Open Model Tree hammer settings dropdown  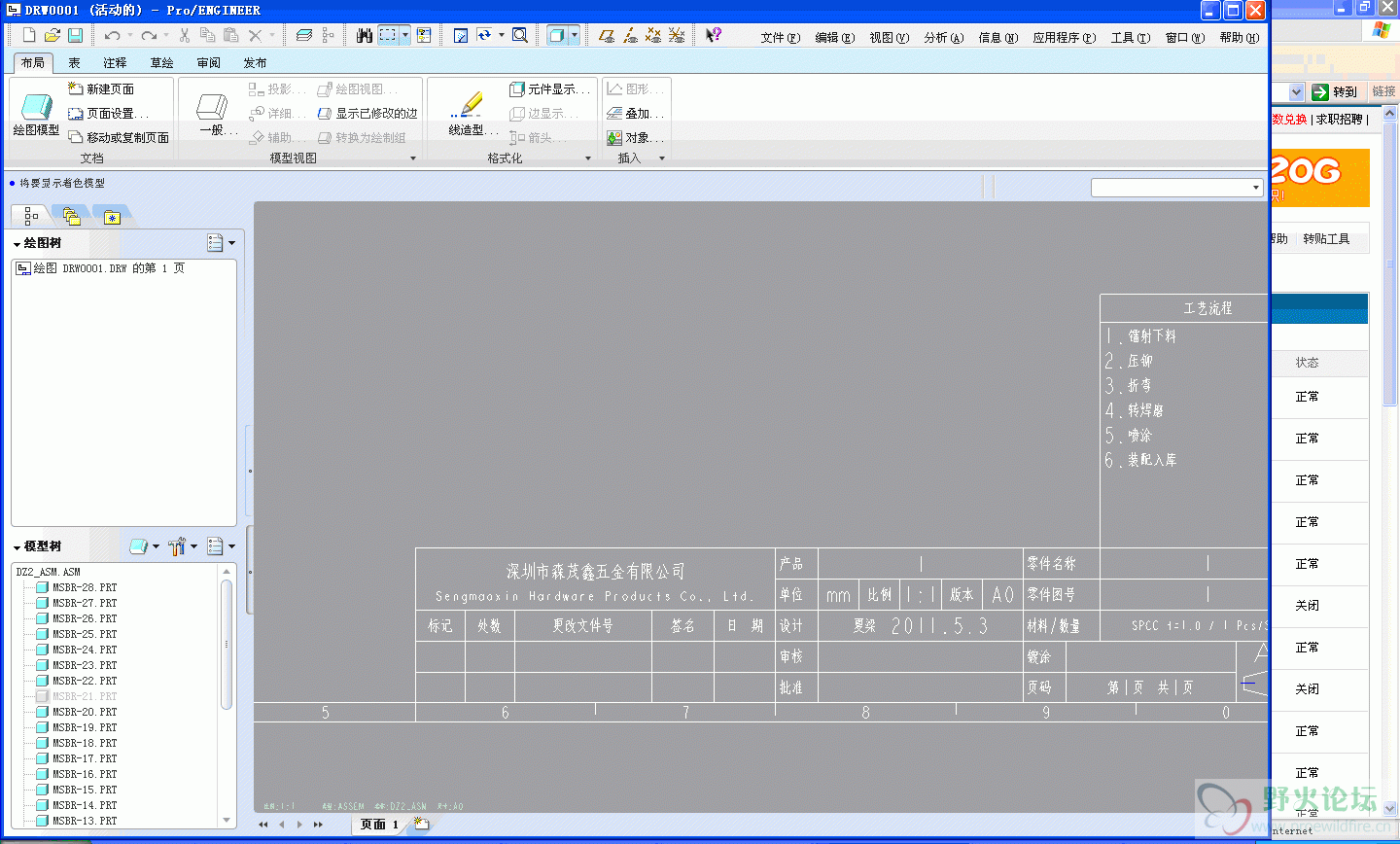182,546
